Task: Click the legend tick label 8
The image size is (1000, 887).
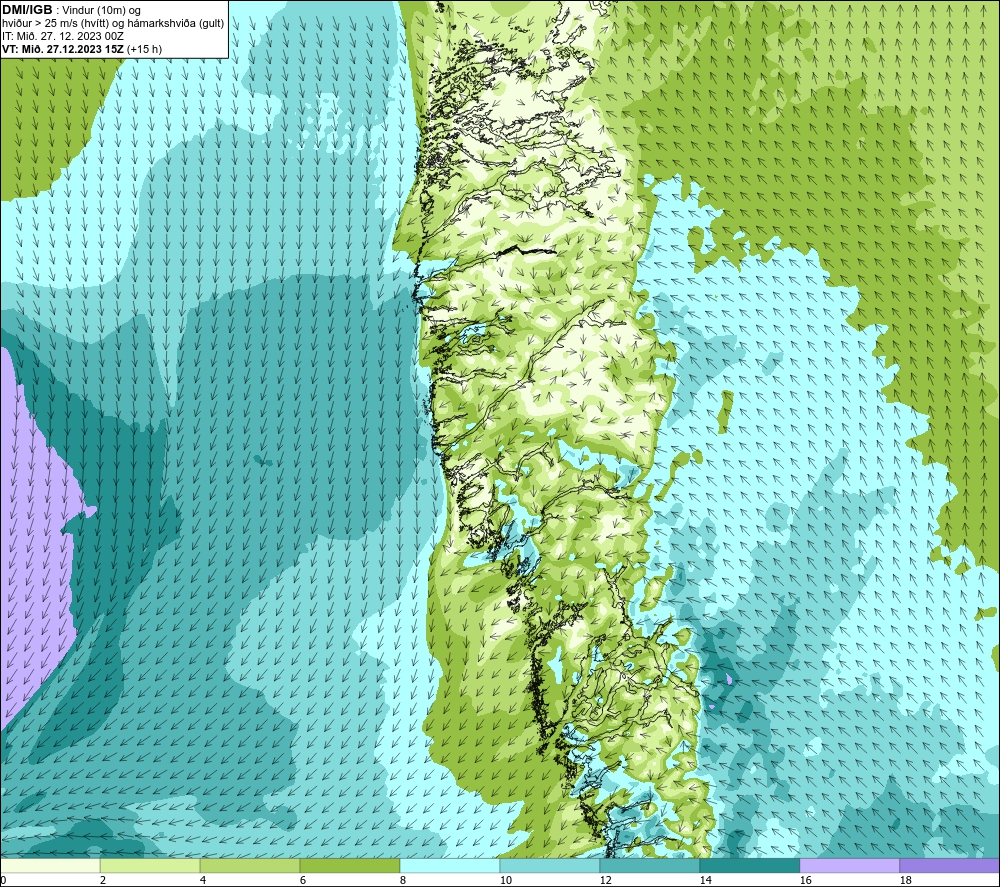Action: 403,881
